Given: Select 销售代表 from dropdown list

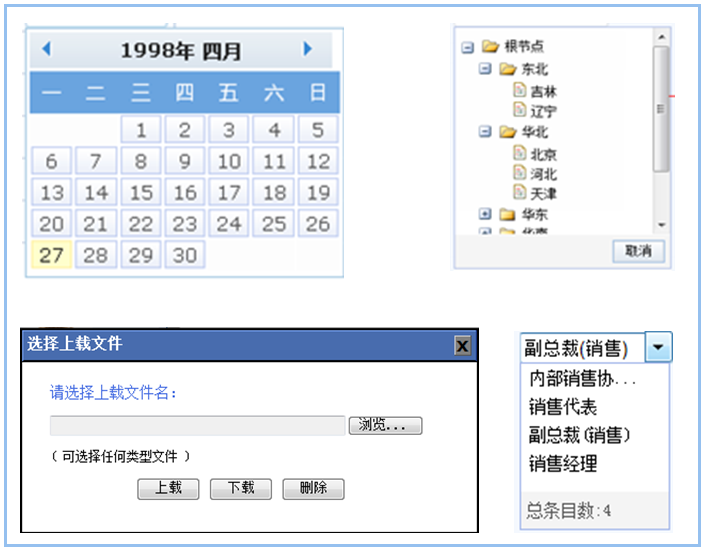Looking at the screenshot, I should click(x=563, y=407).
